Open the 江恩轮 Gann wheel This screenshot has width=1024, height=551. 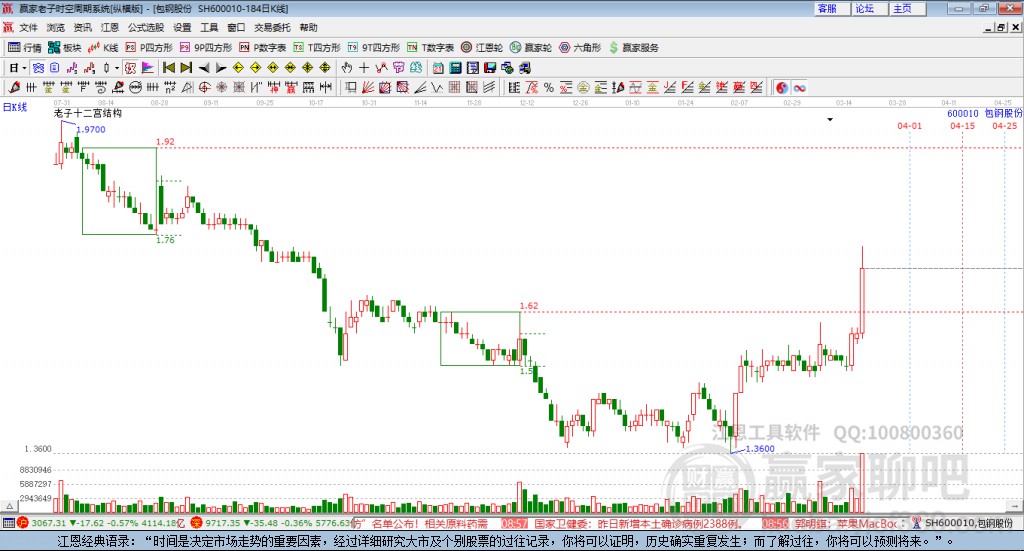pos(482,48)
